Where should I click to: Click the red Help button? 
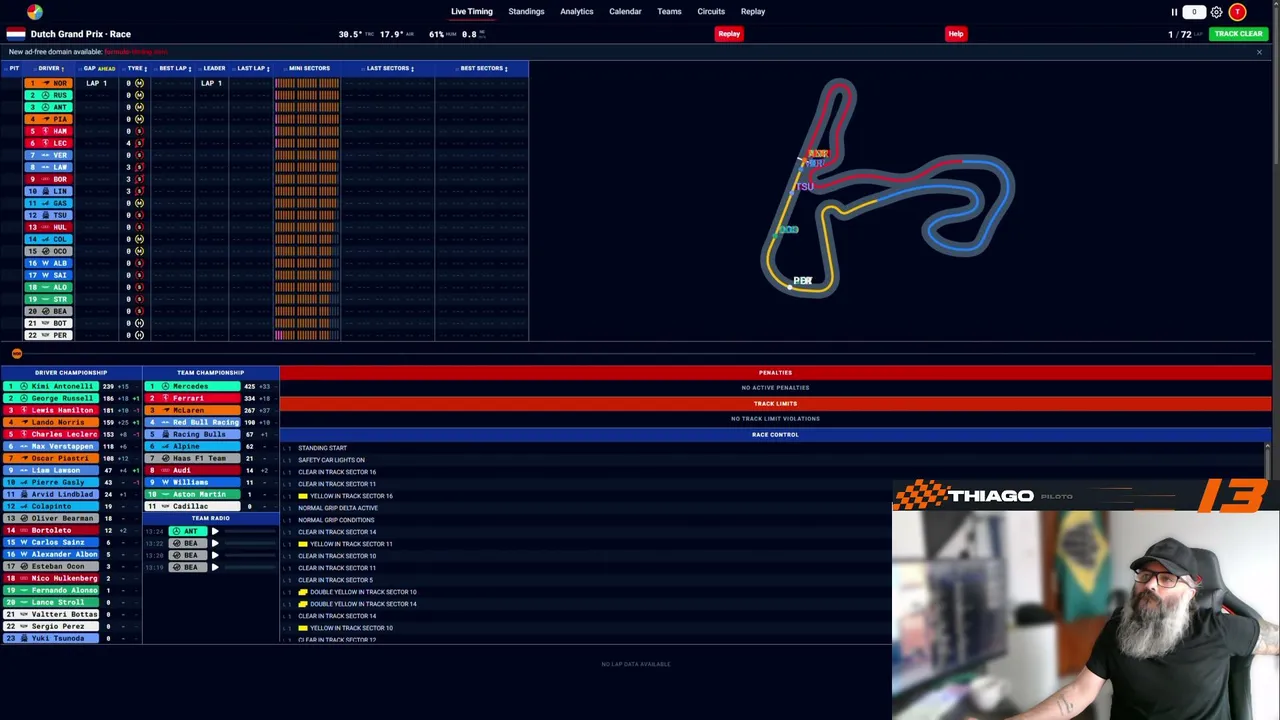(956, 34)
